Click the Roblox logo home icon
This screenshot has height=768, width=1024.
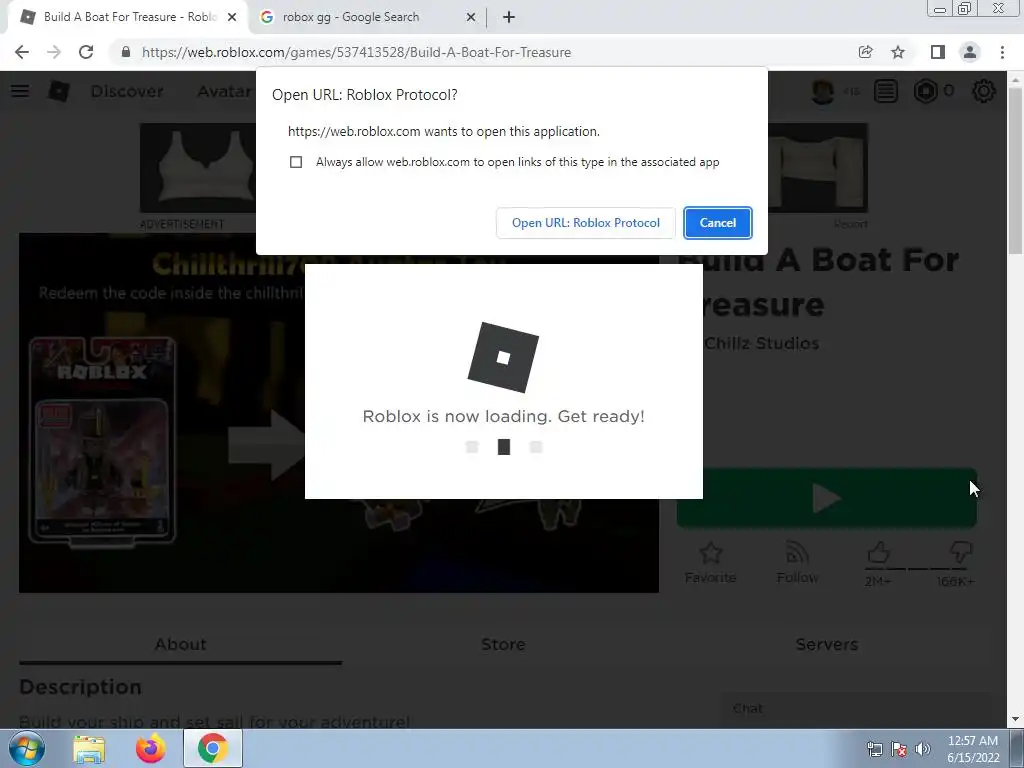click(59, 91)
